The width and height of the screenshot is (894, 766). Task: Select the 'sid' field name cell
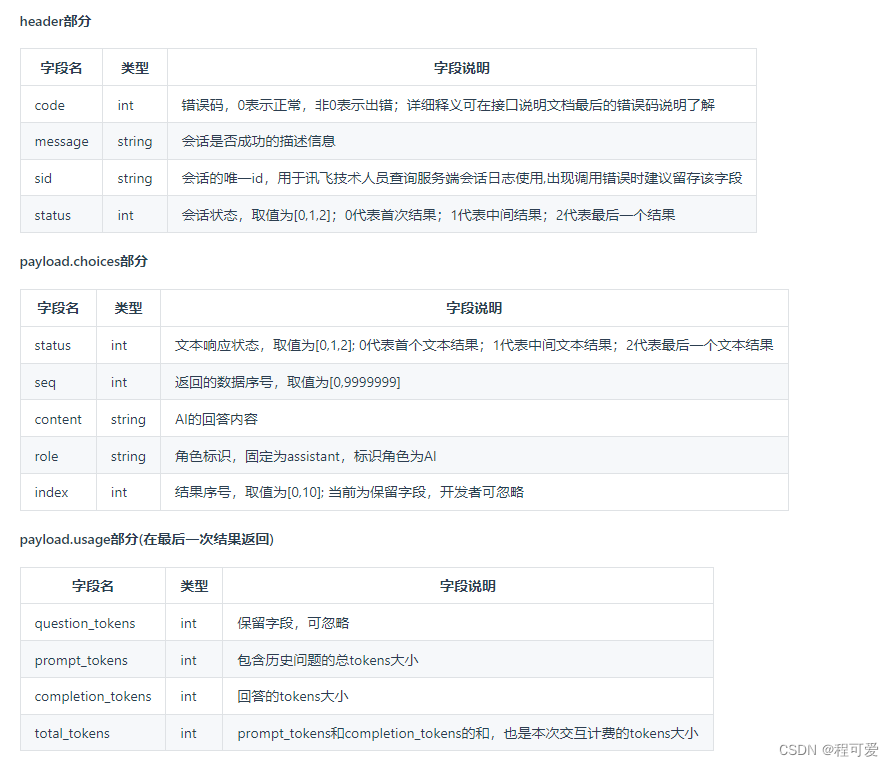(62, 178)
